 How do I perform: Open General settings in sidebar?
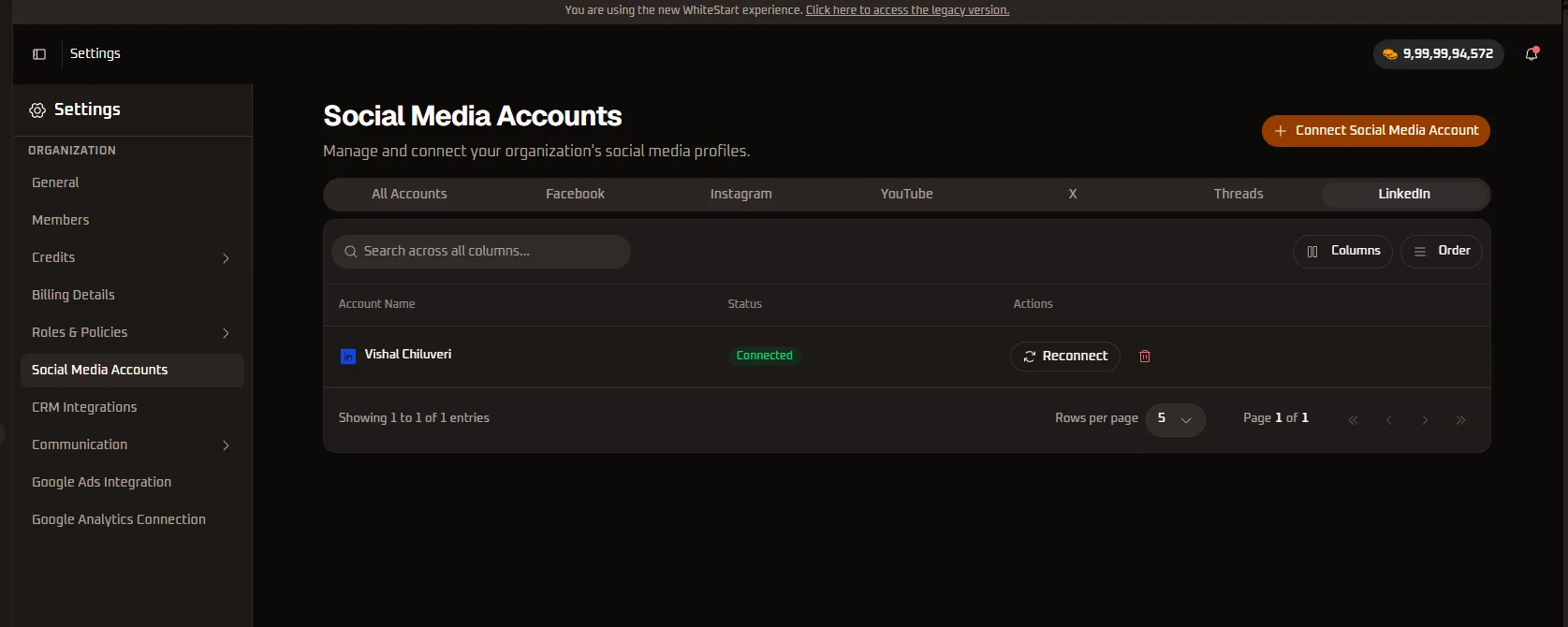click(132, 182)
